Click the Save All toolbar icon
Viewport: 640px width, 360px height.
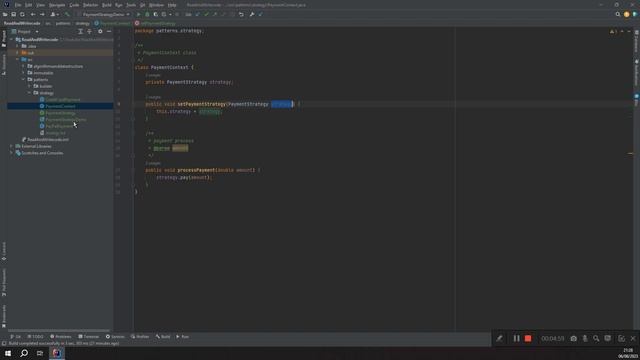pos(13,14)
